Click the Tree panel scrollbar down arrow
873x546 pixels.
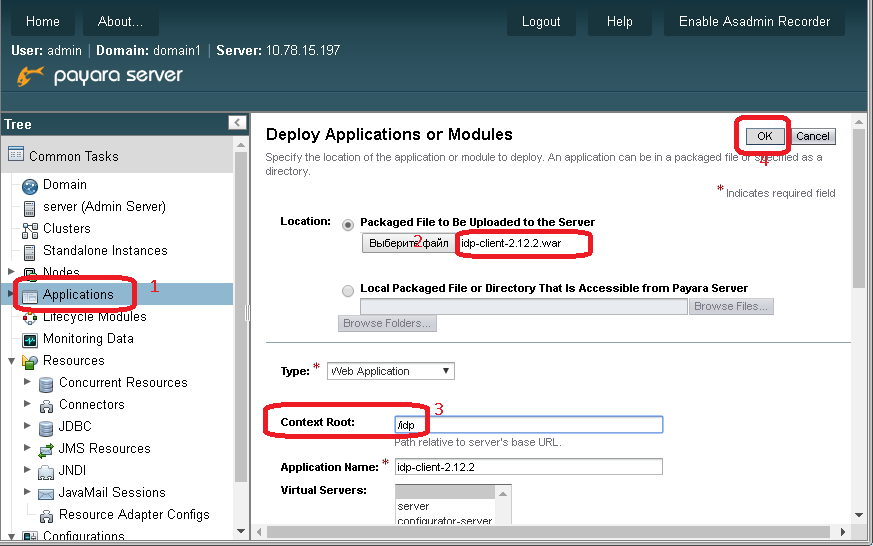[241, 531]
